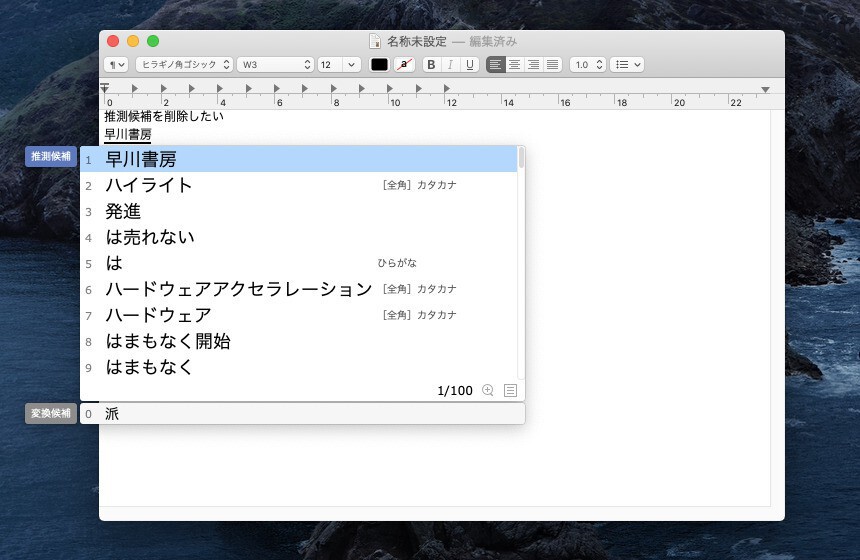Justify the text alignment
This screenshot has height=560, width=860.
pos(552,64)
